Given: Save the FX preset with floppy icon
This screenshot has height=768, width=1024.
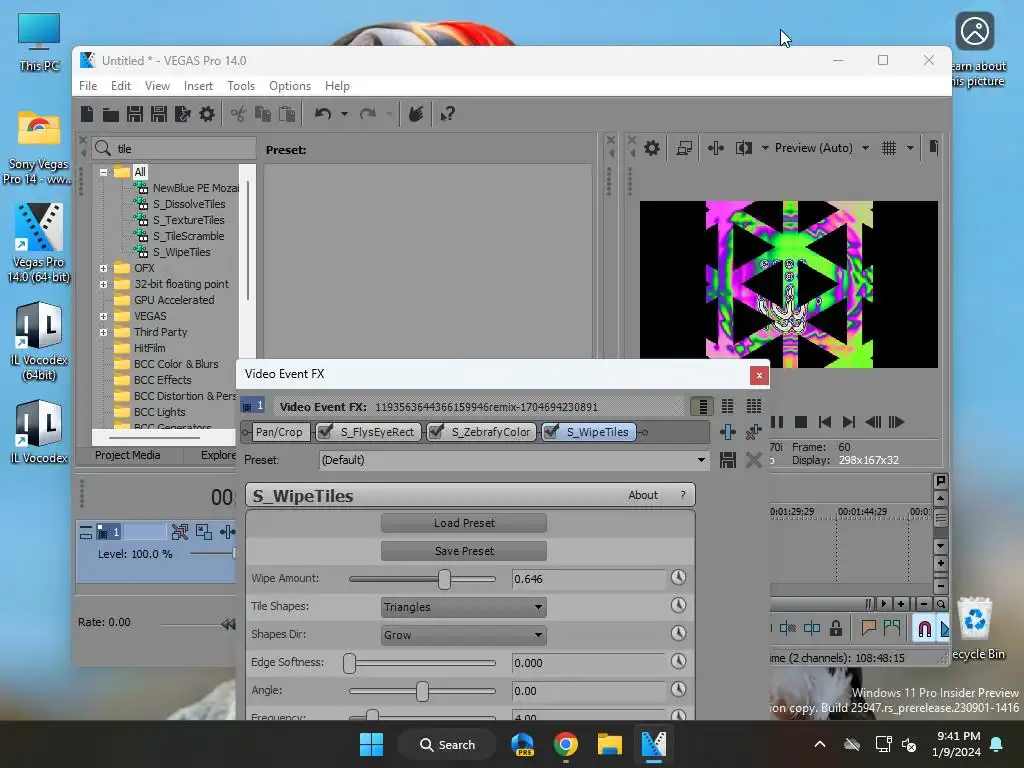Looking at the screenshot, I should [728, 460].
